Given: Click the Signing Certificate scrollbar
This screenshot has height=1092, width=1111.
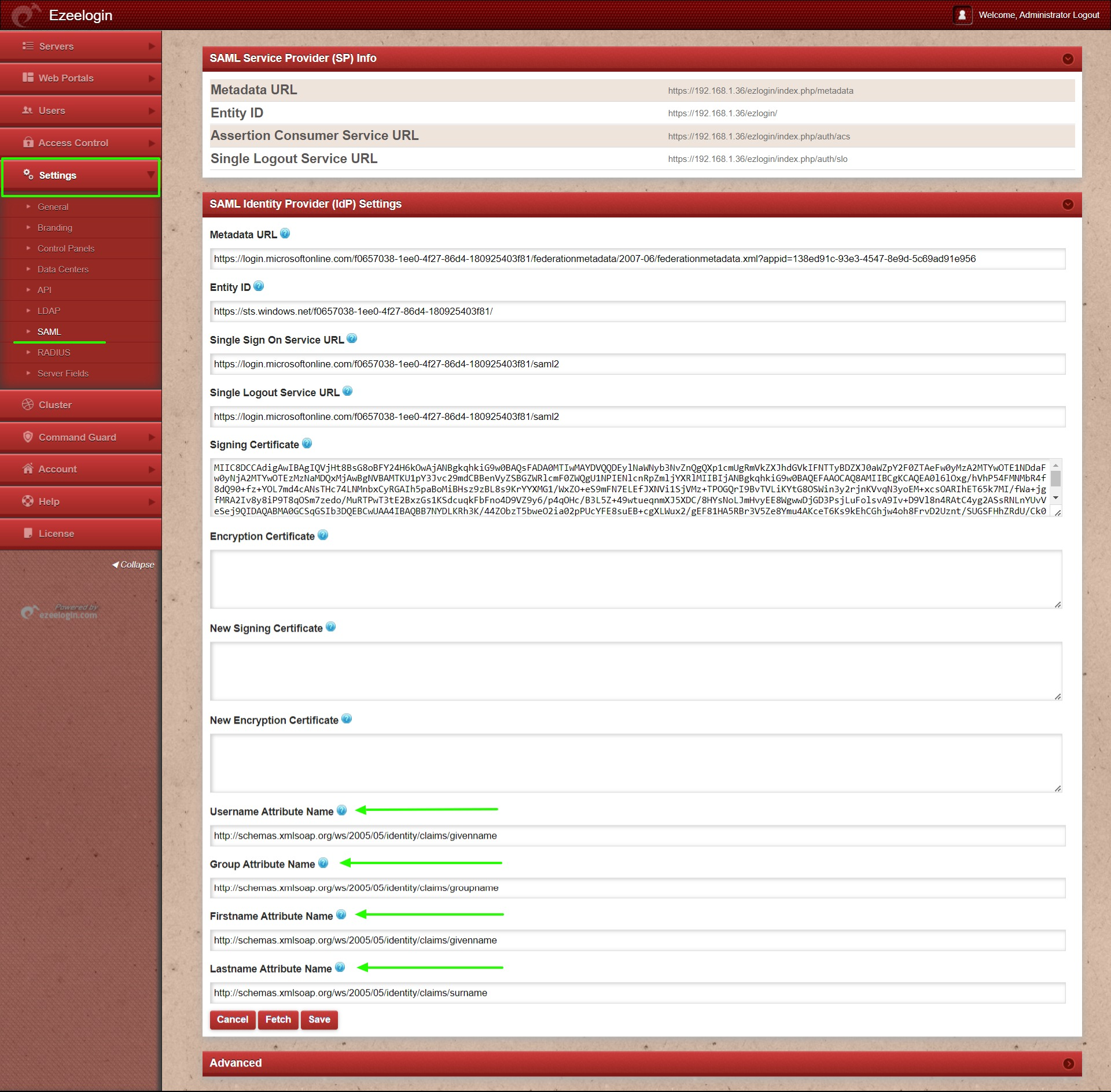Looking at the screenshot, I should (1055, 479).
